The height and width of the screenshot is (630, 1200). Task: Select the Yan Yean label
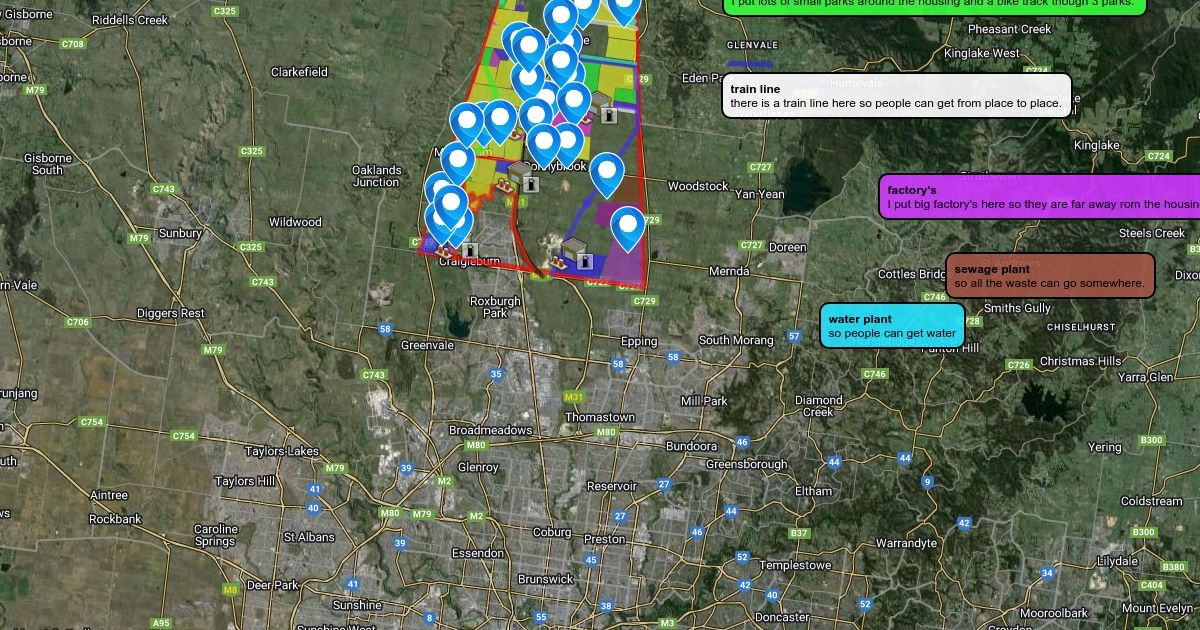[760, 194]
